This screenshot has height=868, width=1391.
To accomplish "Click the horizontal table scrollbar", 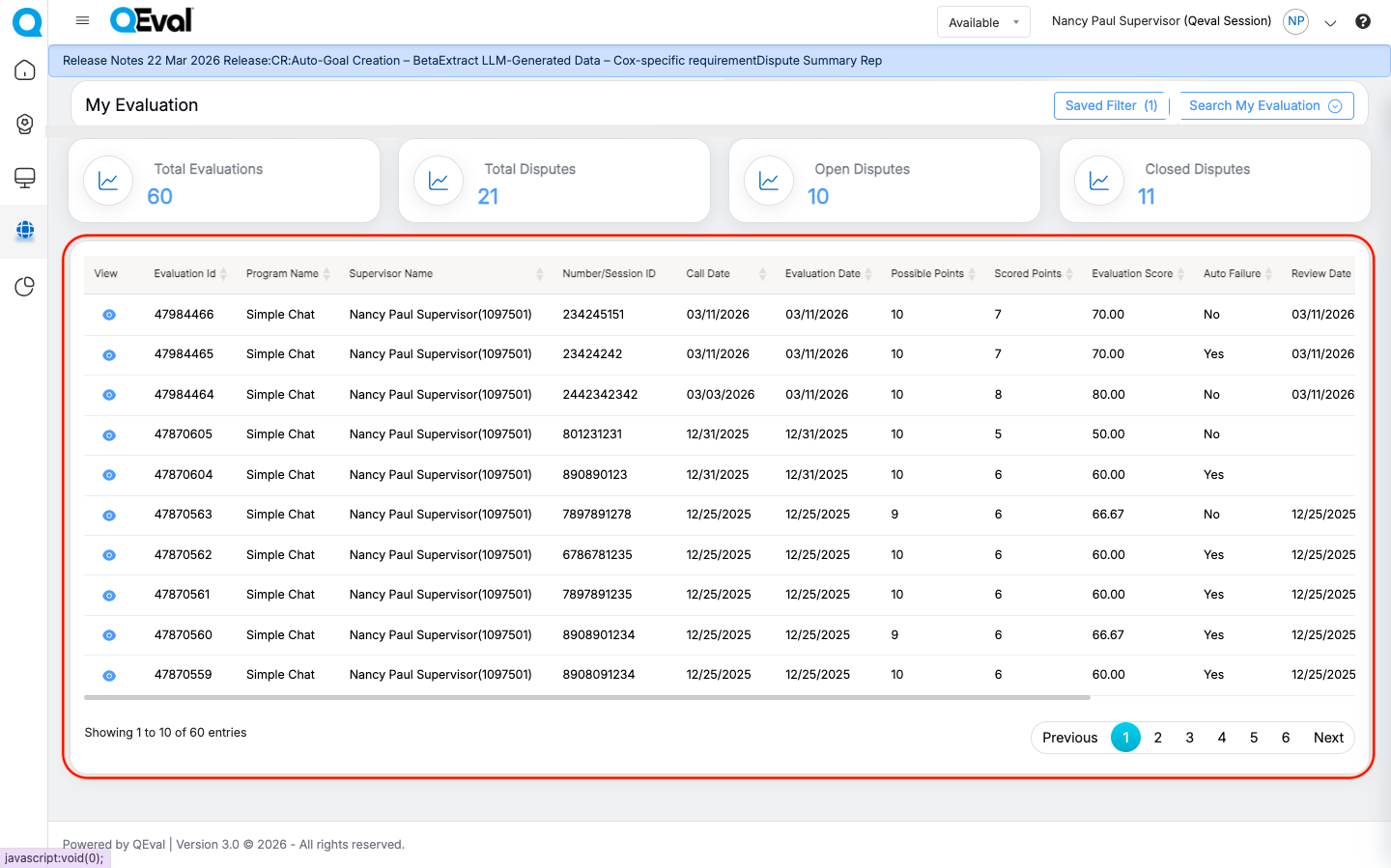I will coord(586,697).
